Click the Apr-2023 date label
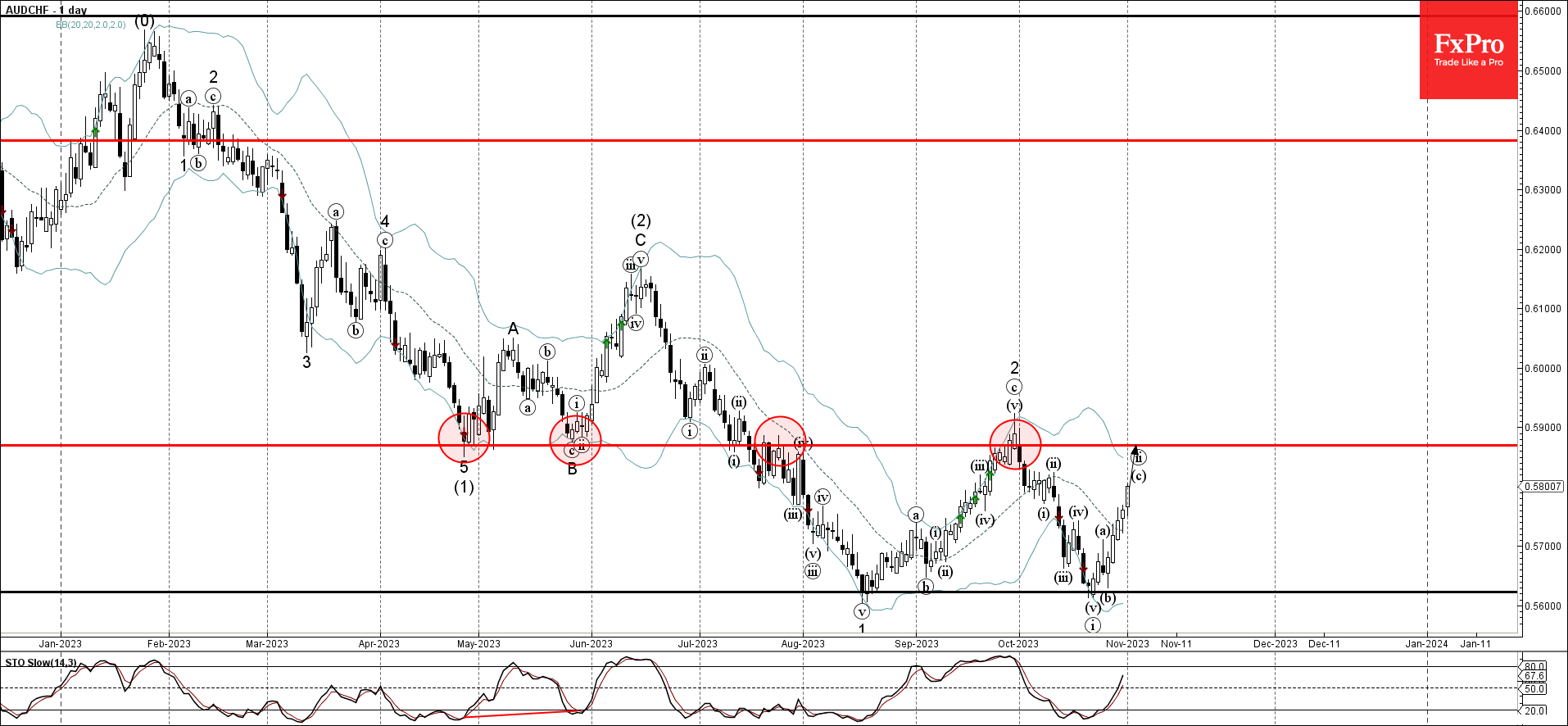Image resolution: width=1568 pixels, height=726 pixels. [x=379, y=643]
